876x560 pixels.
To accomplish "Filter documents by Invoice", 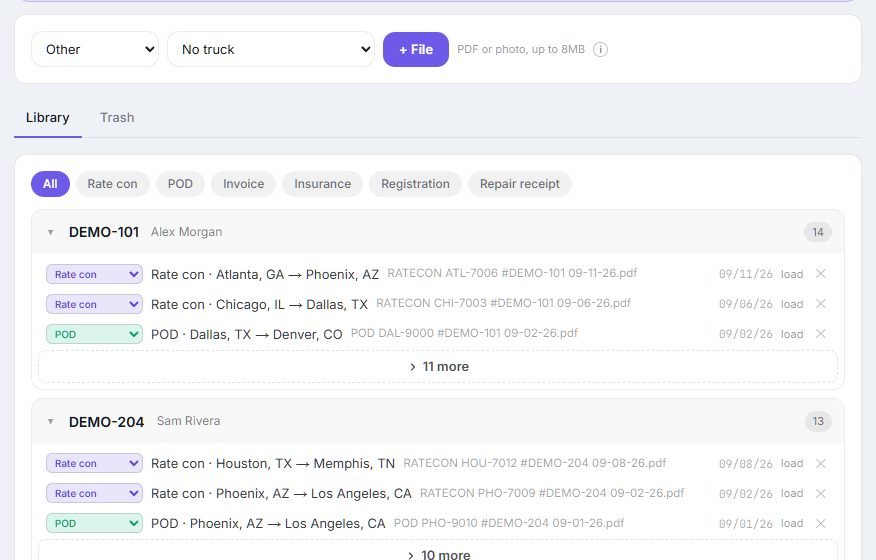I will point(244,184).
